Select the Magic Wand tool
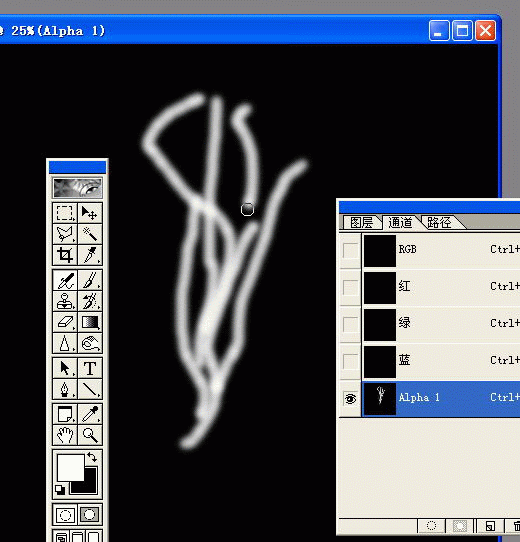520x542 pixels. [x=90, y=234]
